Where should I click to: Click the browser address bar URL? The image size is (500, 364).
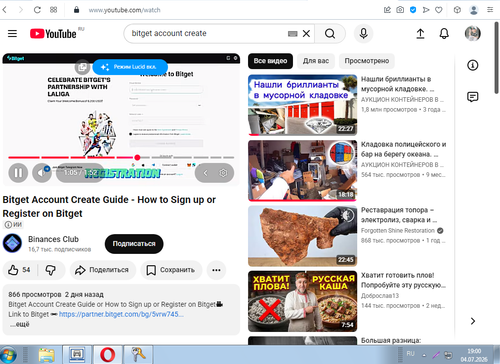(x=124, y=10)
